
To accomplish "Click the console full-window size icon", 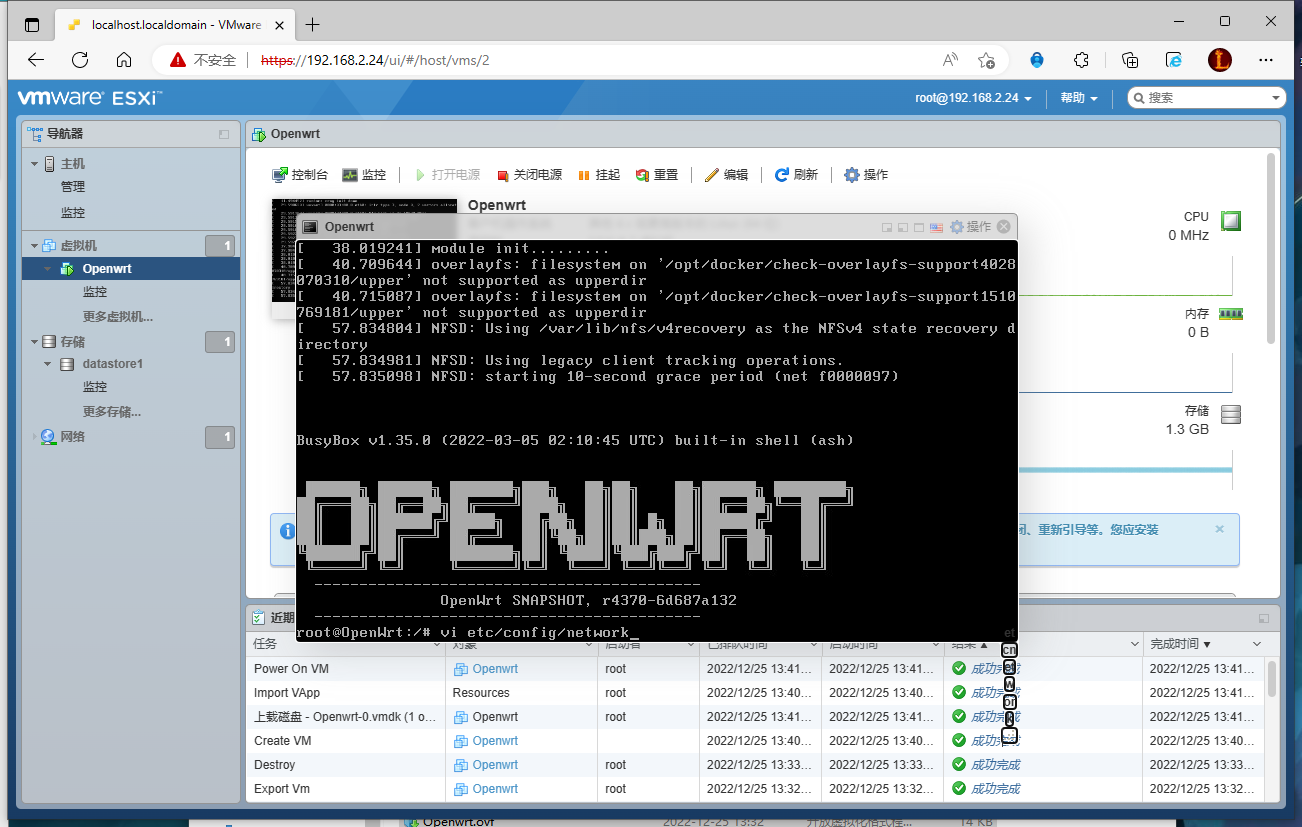I will pos(919,227).
